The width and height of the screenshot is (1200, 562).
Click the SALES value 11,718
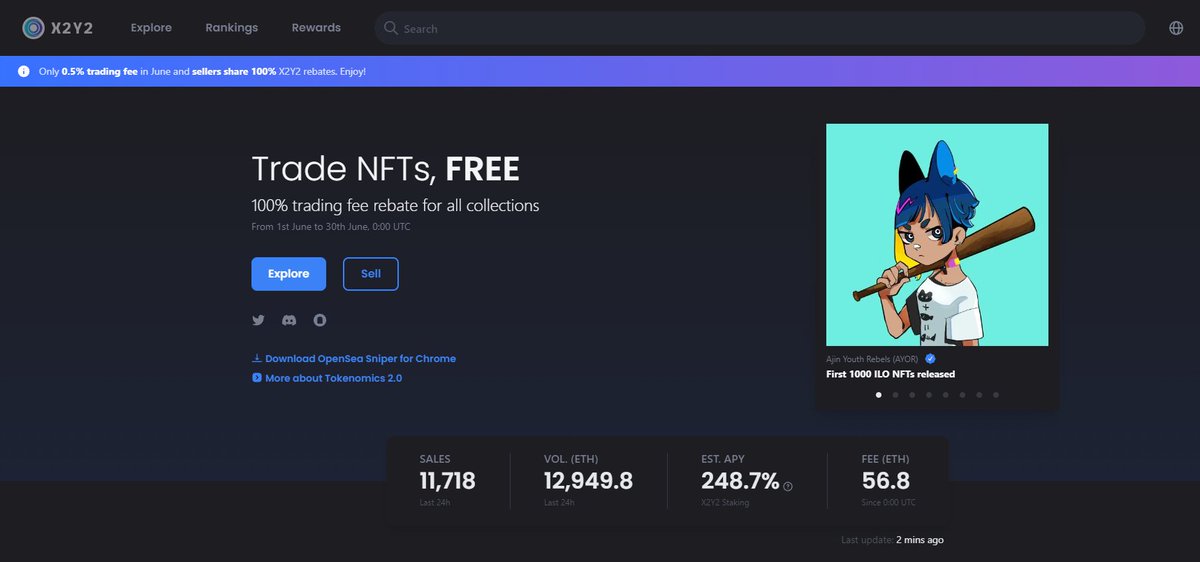tap(447, 481)
